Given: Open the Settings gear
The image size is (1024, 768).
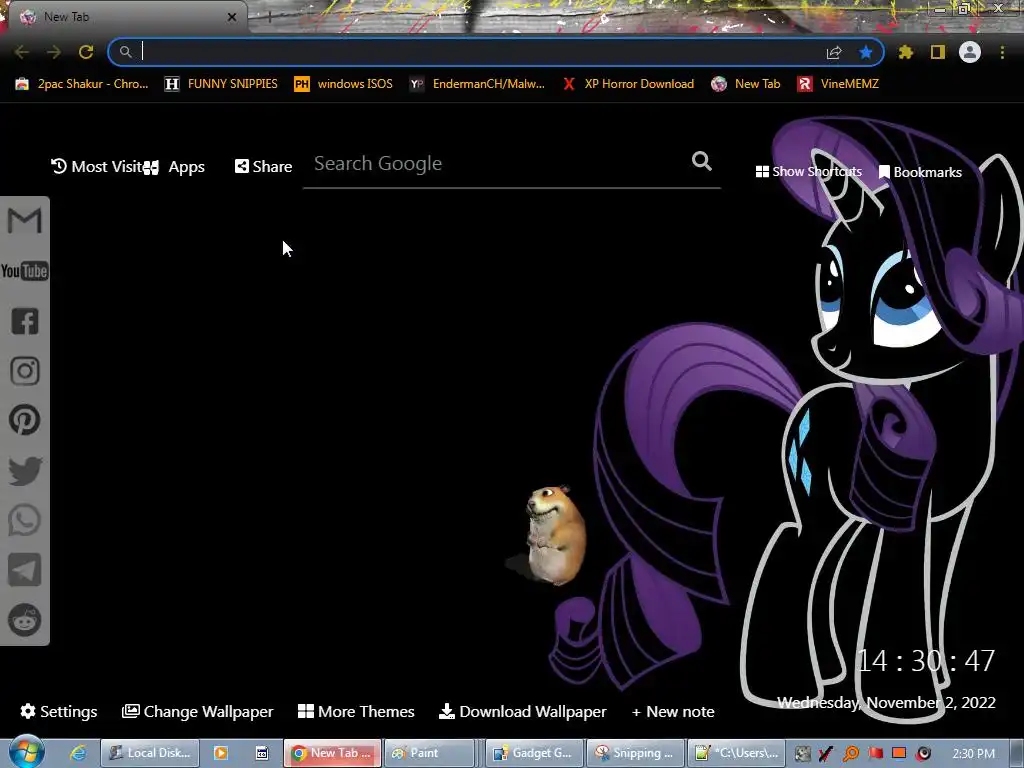Looking at the screenshot, I should [59, 711].
